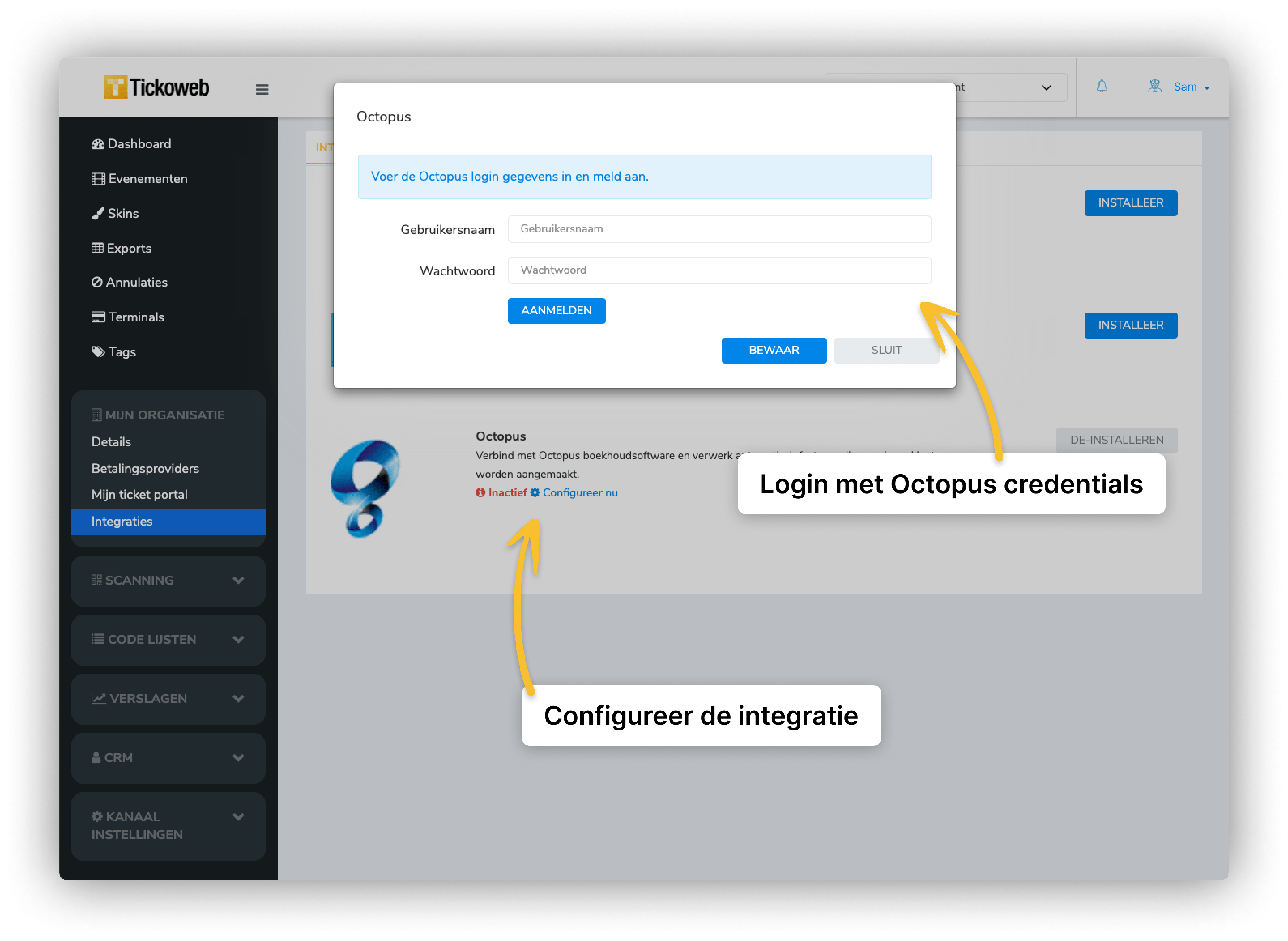Go to Dashboard in sidebar
This screenshot has height=941, width=1288.
point(131,144)
